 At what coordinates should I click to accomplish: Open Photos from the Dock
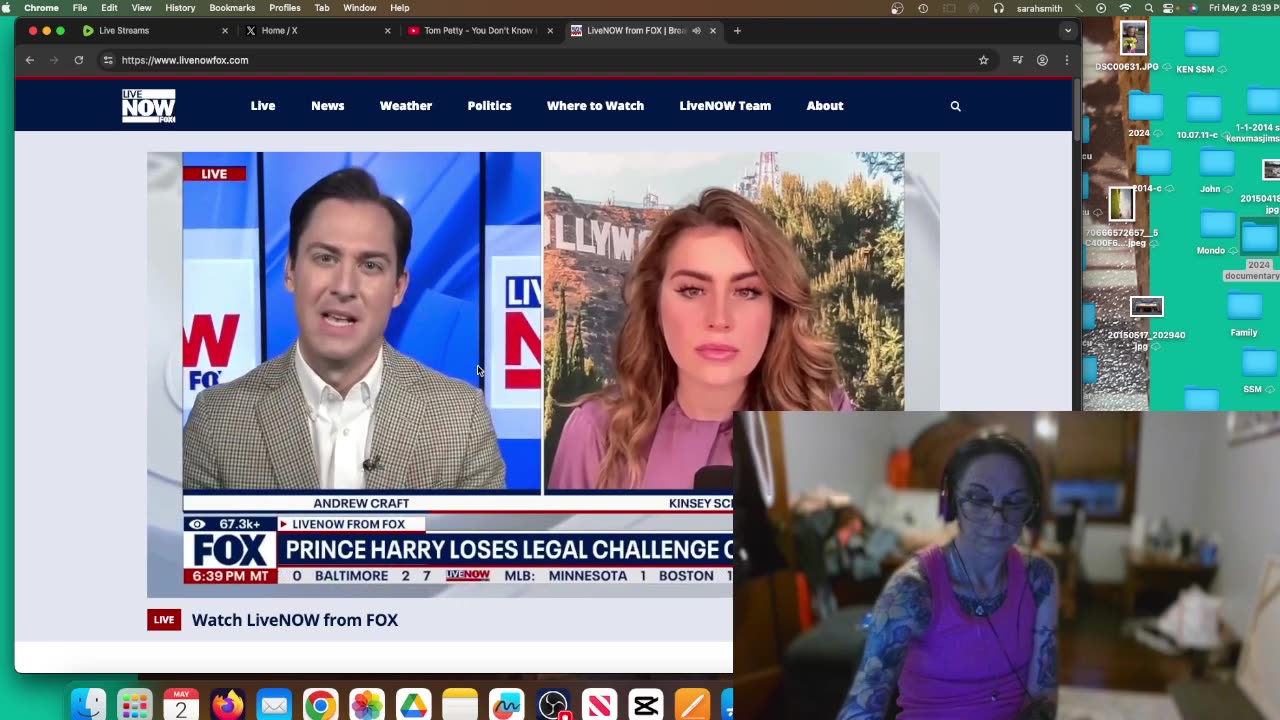click(x=367, y=705)
